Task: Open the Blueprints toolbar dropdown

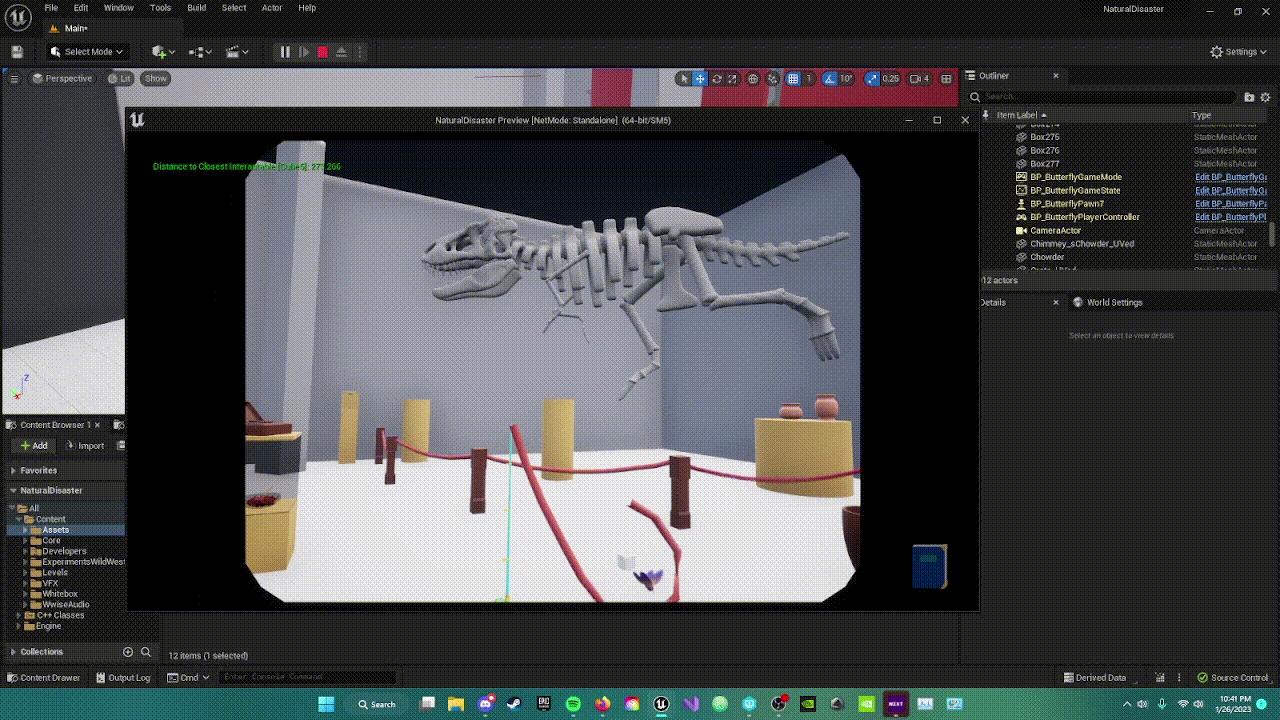Action: point(200,52)
